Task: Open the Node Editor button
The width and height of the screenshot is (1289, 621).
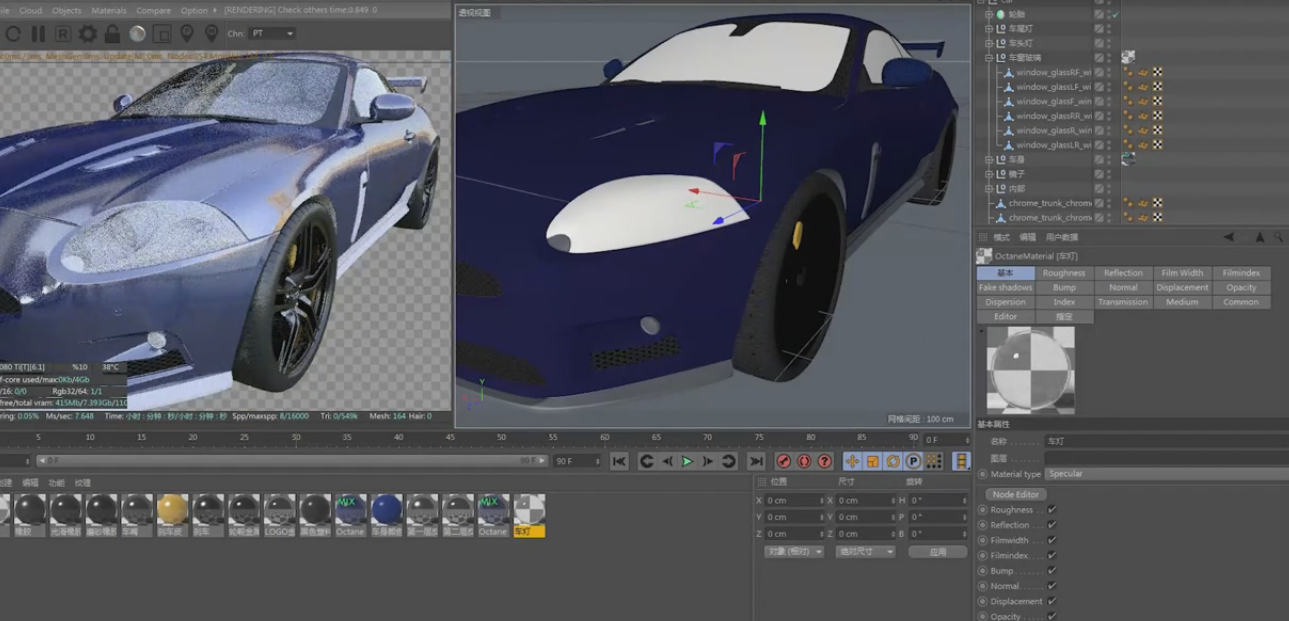Action: point(1016,494)
